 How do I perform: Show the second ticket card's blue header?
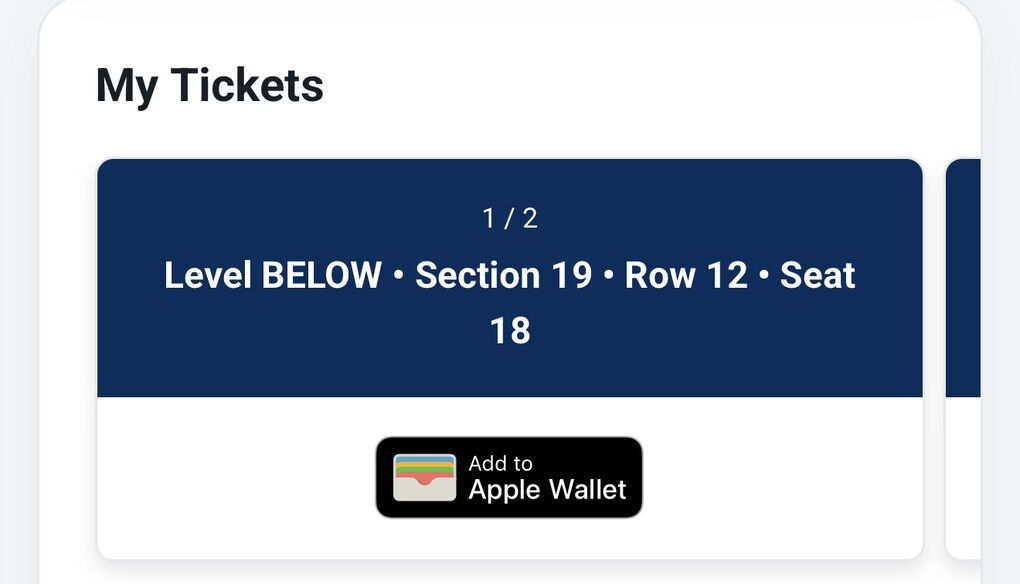(962, 277)
